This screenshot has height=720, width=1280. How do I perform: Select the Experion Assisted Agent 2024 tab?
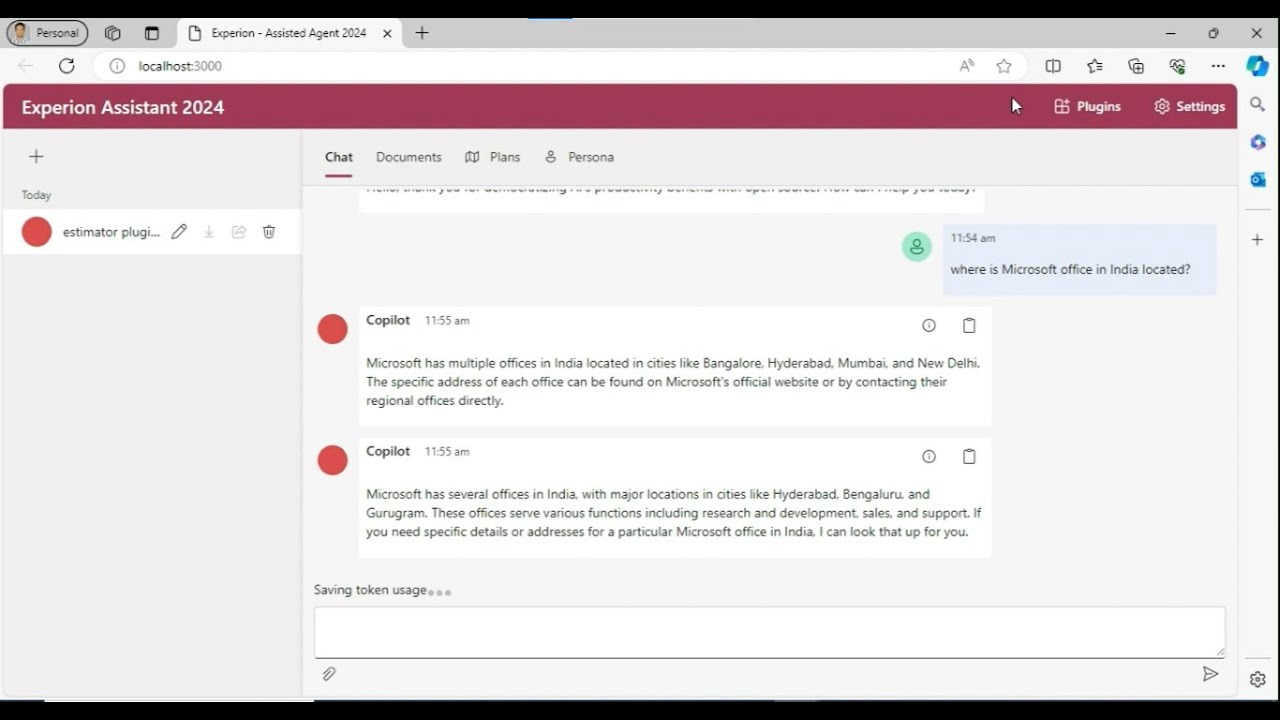pos(290,33)
